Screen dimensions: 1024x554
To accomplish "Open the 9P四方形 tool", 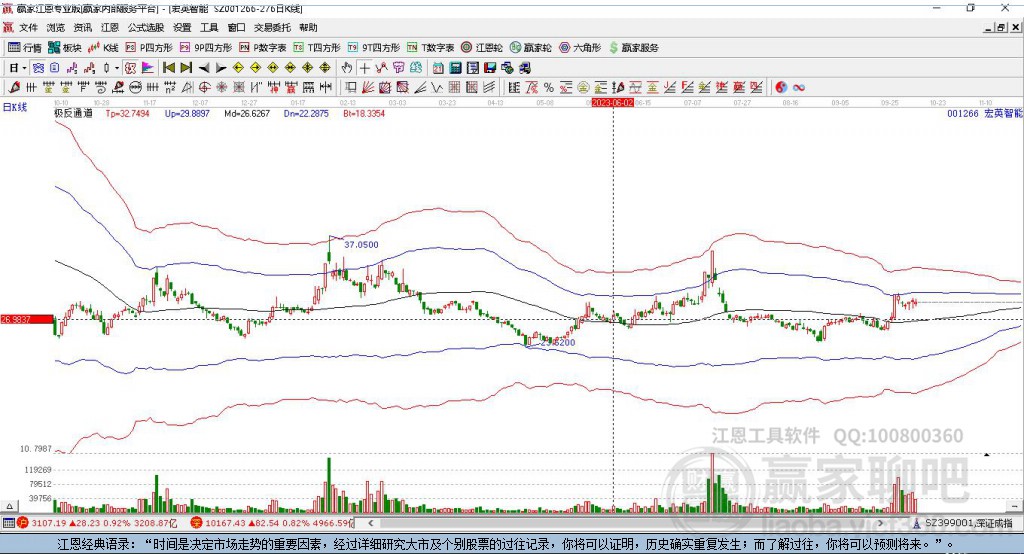I will (x=206, y=48).
